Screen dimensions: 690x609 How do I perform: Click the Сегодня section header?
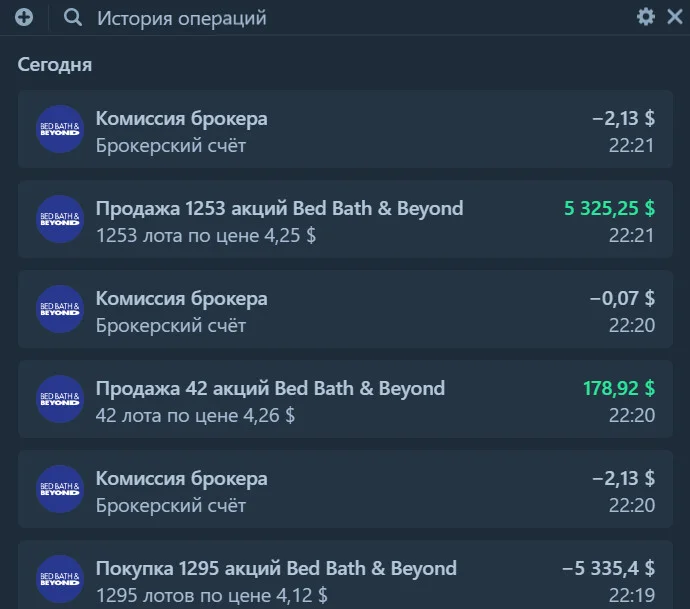coord(55,65)
